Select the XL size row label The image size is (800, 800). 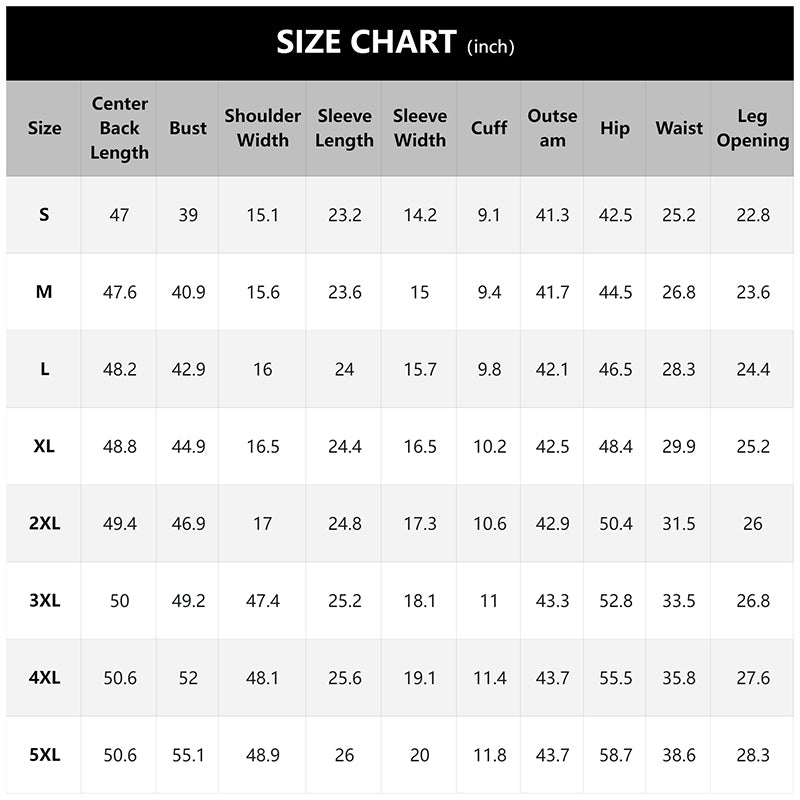(44, 446)
